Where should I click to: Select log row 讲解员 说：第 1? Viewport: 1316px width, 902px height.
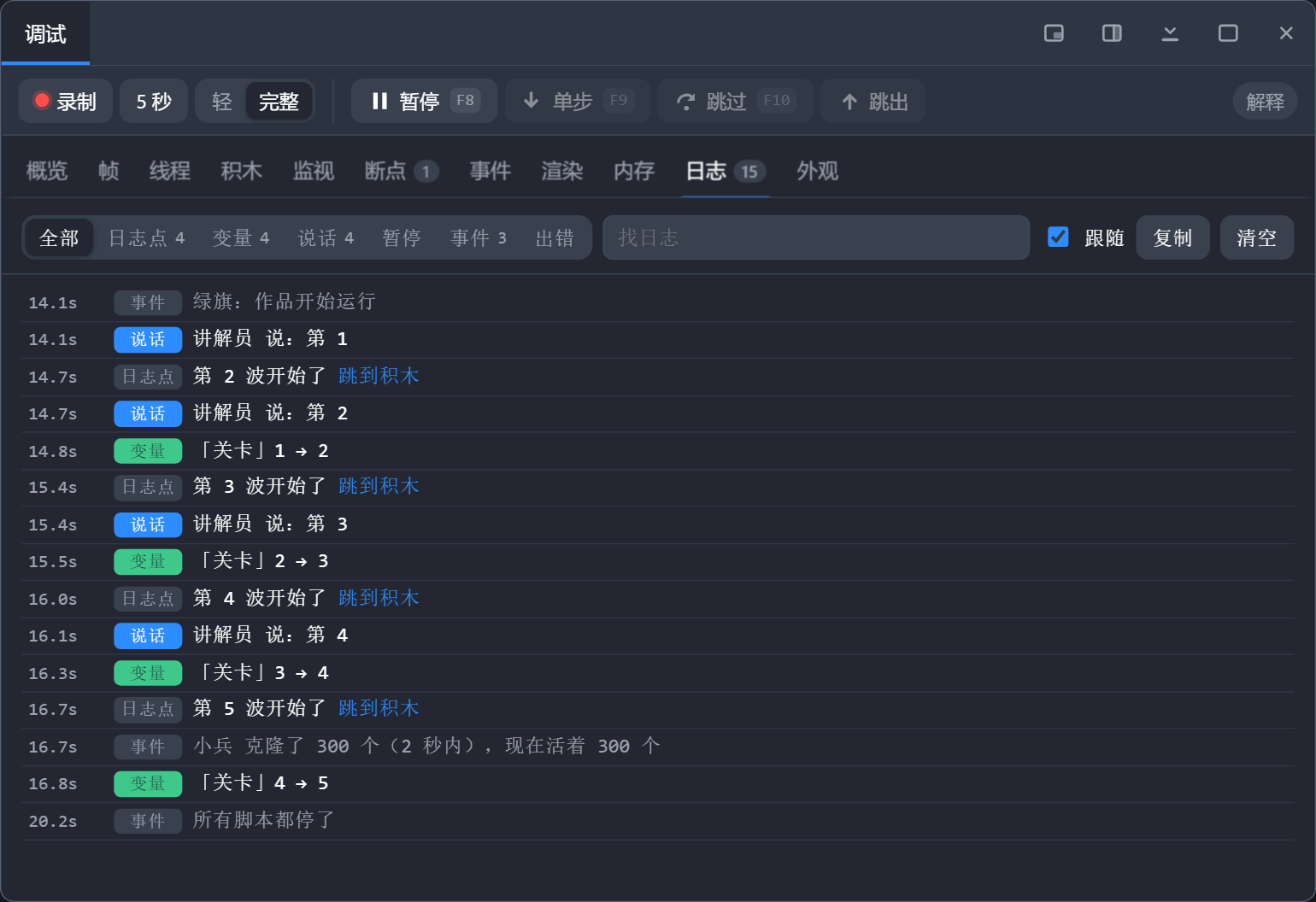[x=658, y=339]
